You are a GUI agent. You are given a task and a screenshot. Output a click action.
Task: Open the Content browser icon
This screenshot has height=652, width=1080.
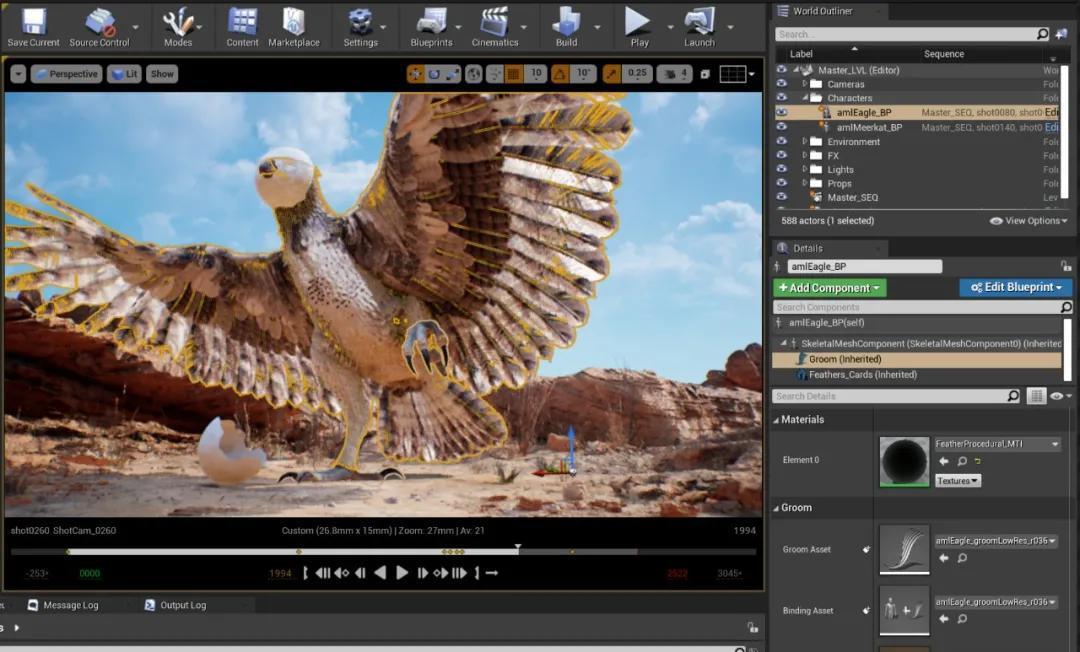point(242,27)
